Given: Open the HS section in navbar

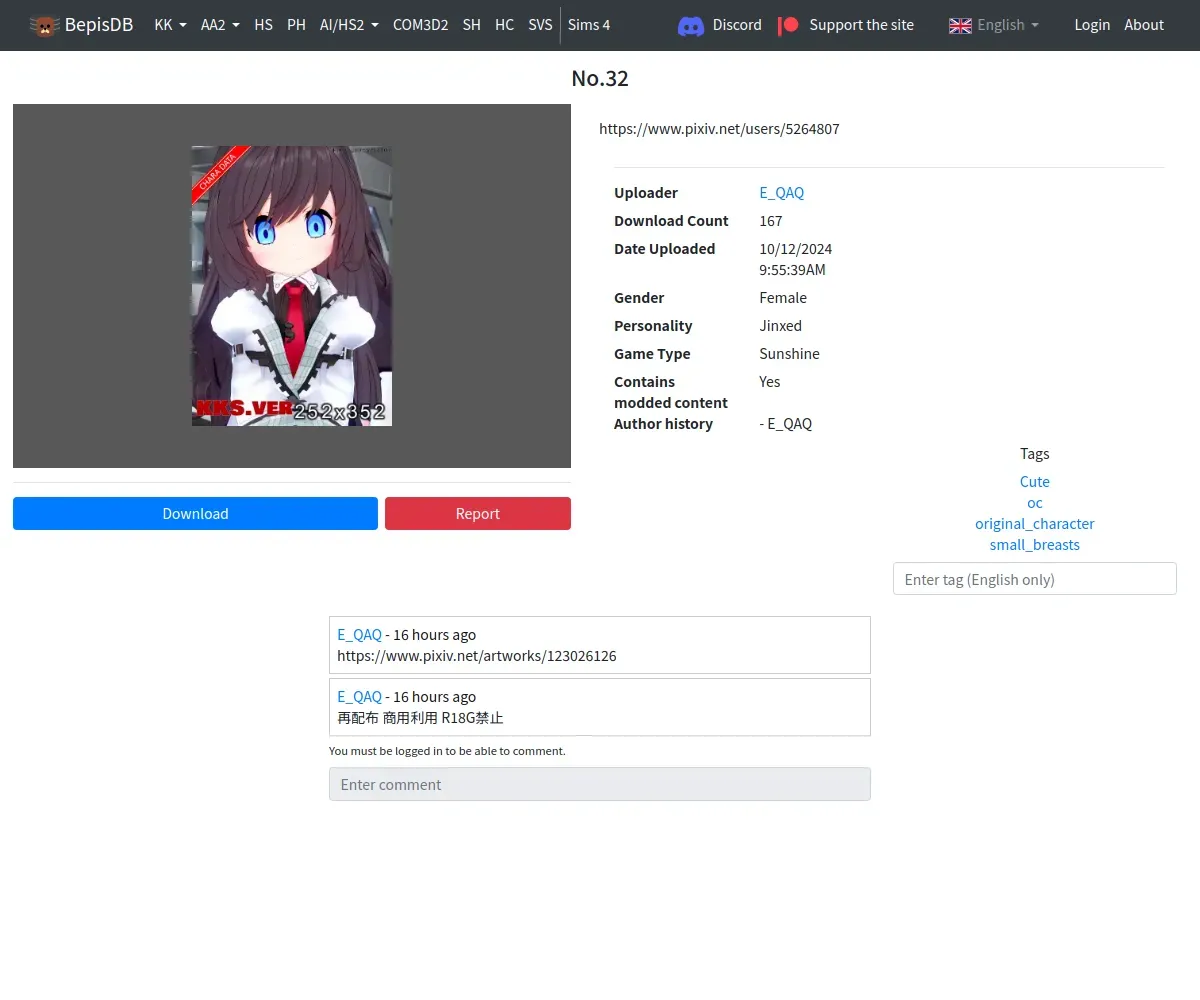Looking at the screenshot, I should pyautogui.click(x=263, y=25).
